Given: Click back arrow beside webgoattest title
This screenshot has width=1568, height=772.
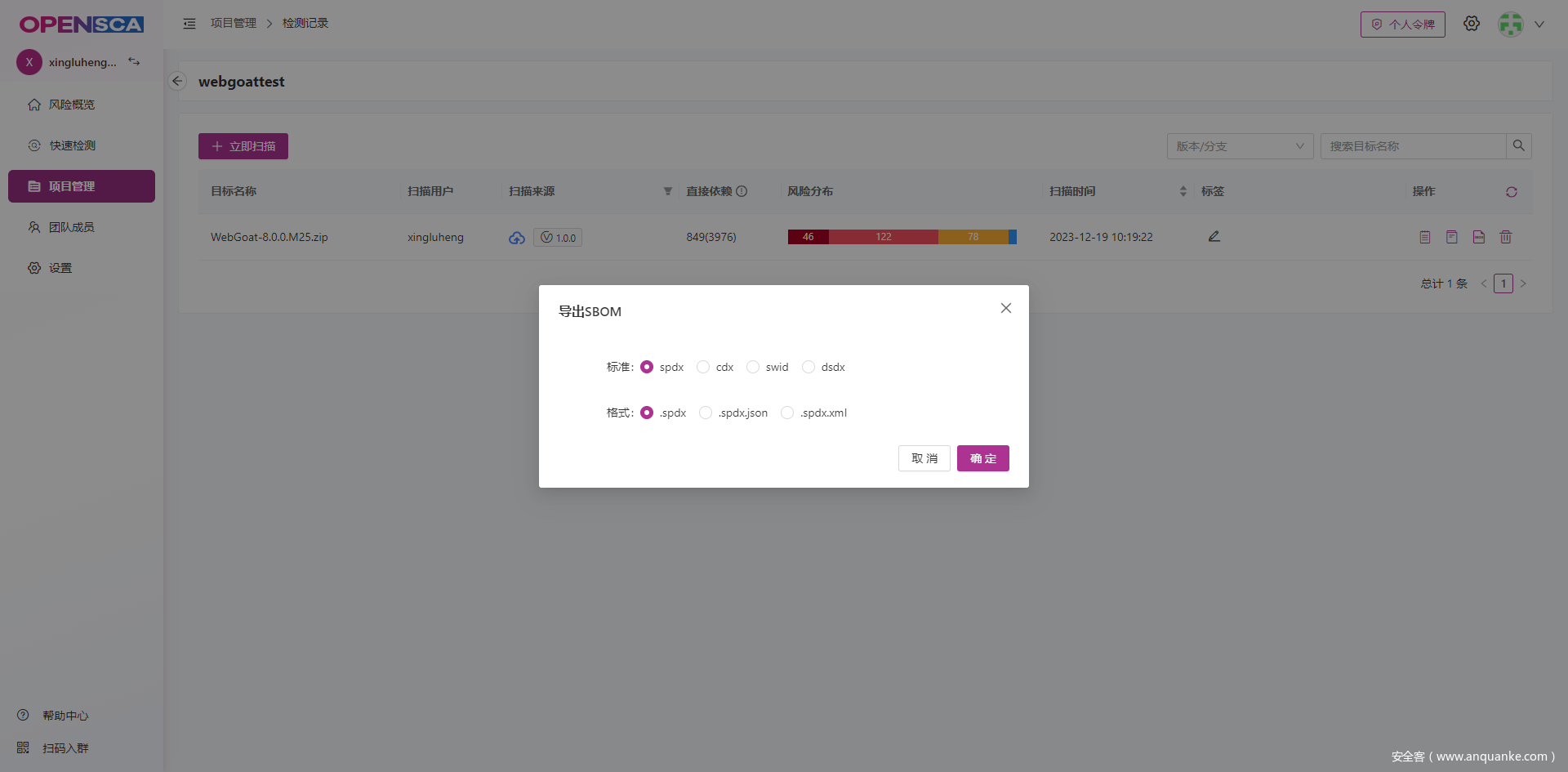Looking at the screenshot, I should [x=177, y=81].
